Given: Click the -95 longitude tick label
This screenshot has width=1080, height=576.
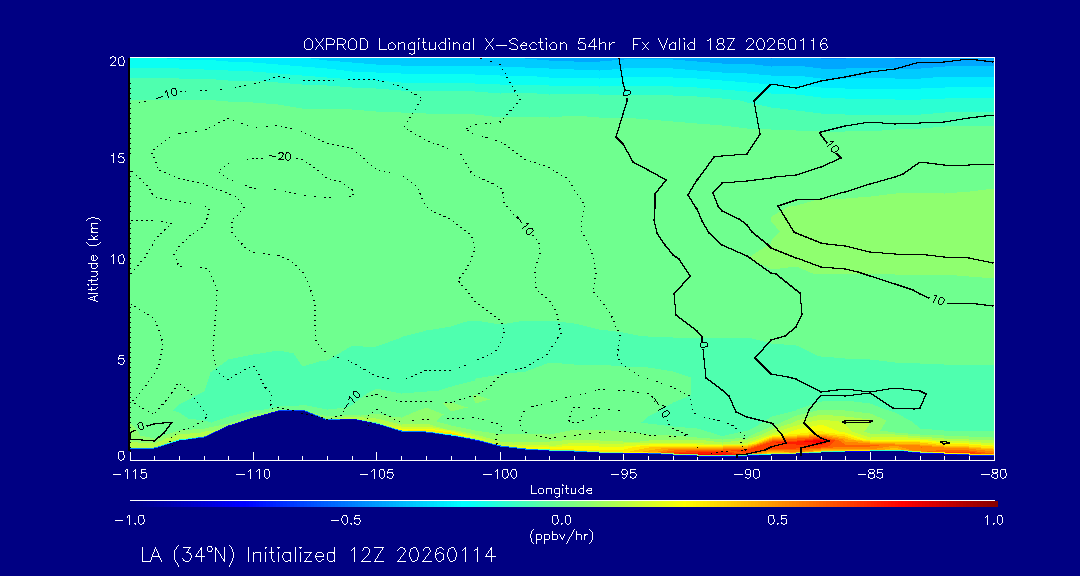Looking at the screenshot, I should pyautogui.click(x=623, y=475).
